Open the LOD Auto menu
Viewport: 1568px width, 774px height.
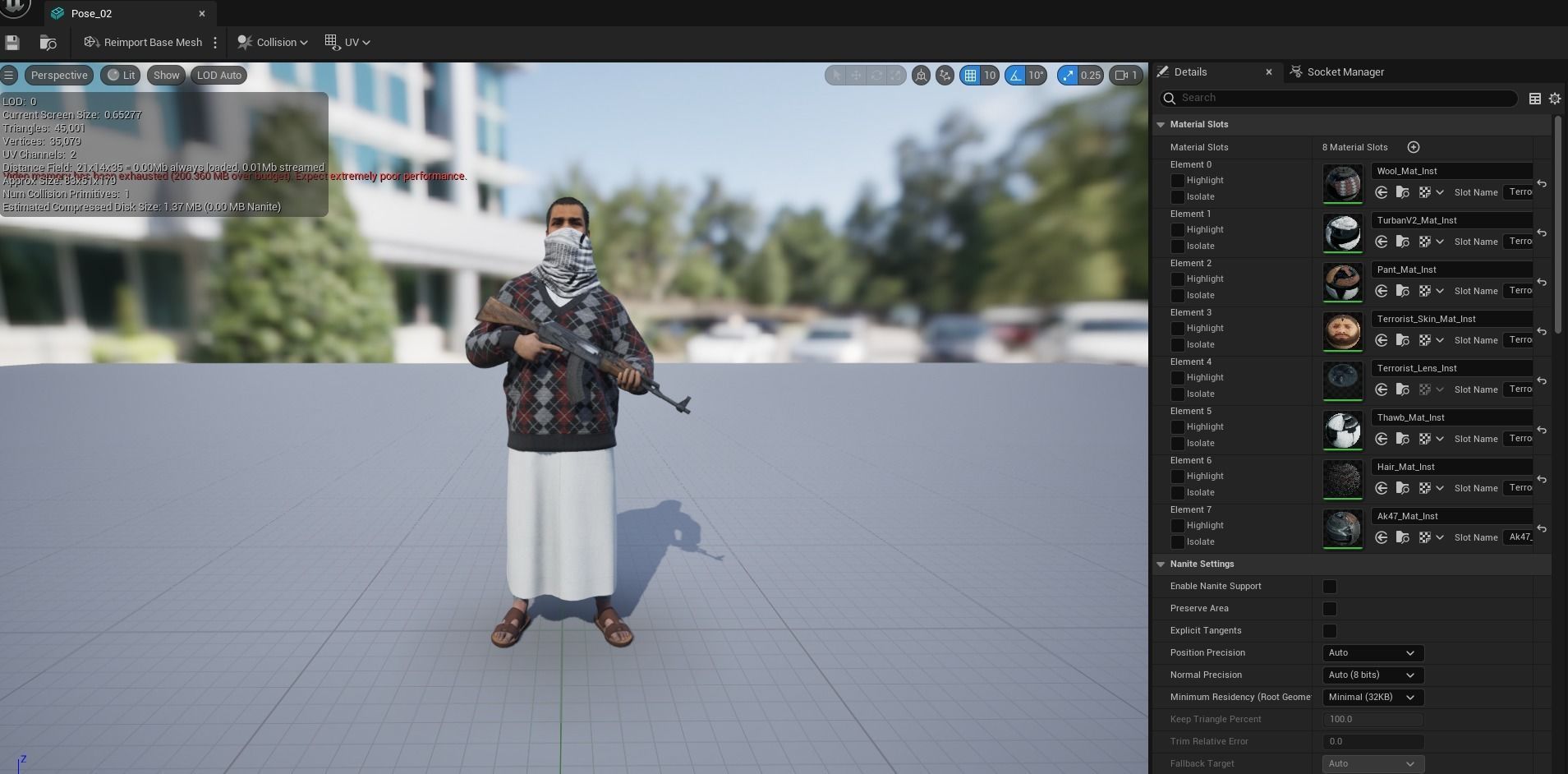219,75
